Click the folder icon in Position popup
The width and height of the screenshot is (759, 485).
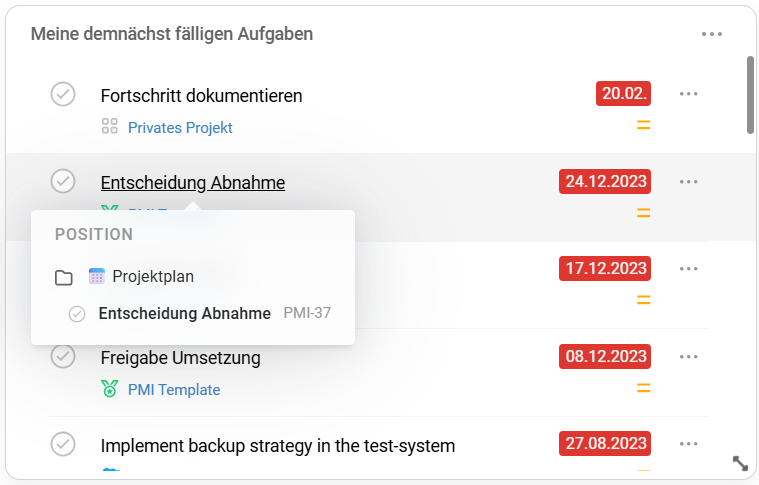[x=64, y=277]
